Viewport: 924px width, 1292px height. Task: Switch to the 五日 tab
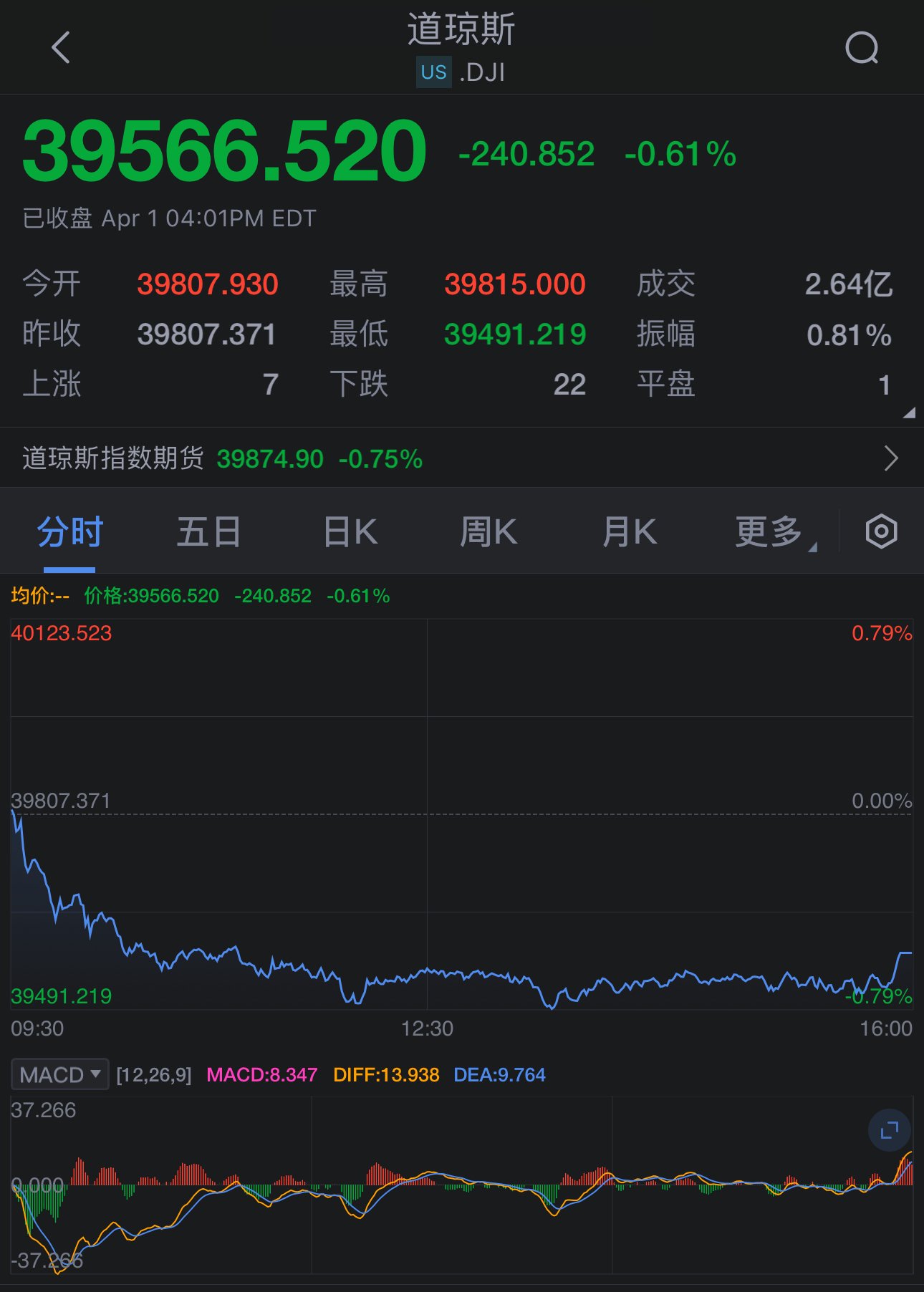point(208,532)
